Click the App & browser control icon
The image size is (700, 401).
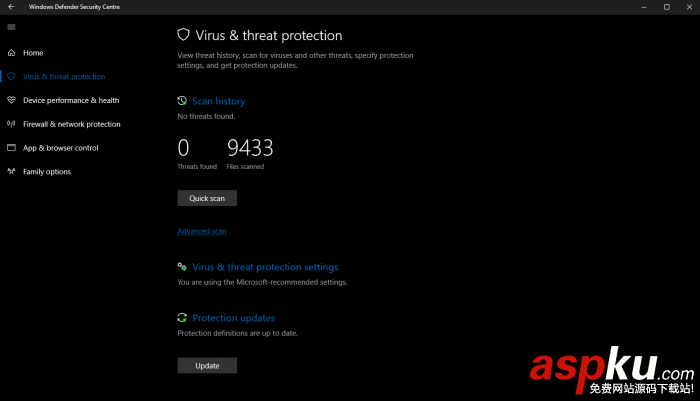11,148
